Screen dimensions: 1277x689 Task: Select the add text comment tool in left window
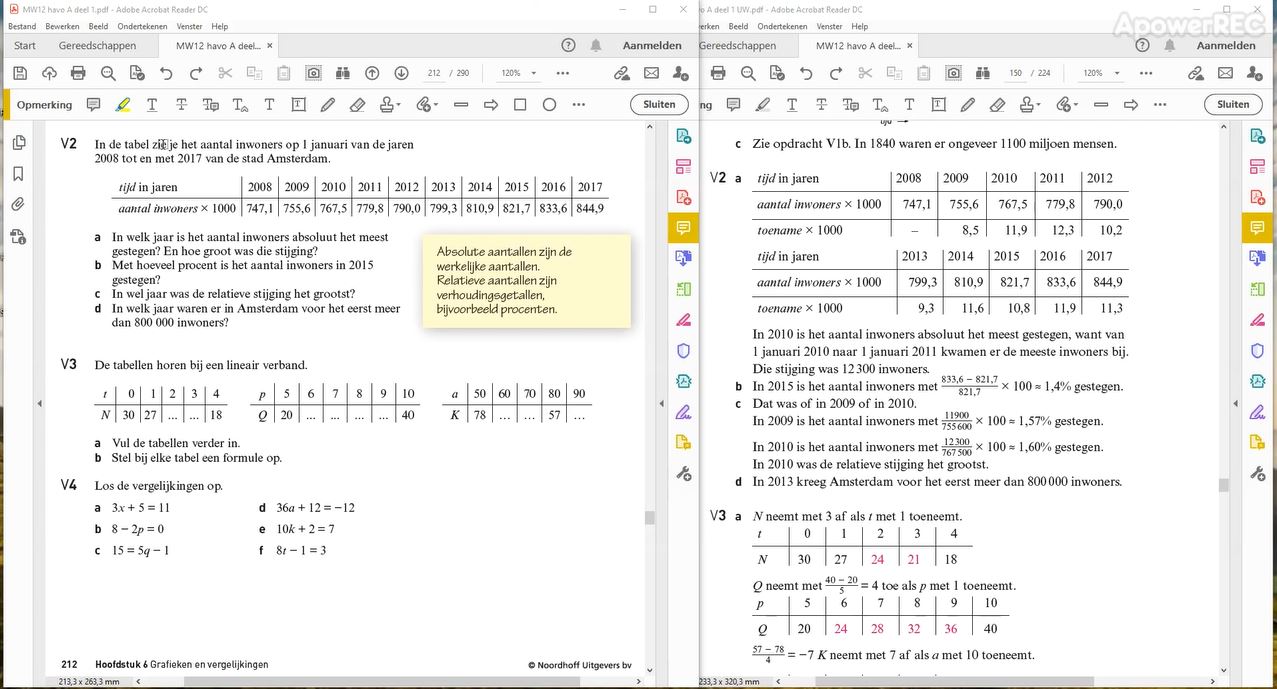pyautogui.click(x=269, y=104)
